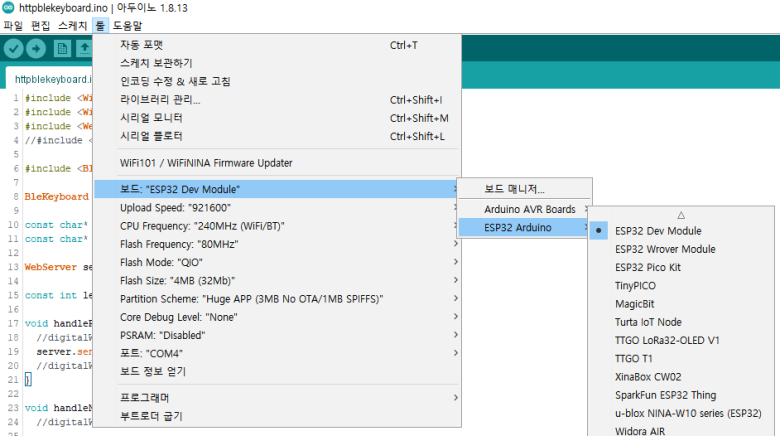780x436 pixels.
Task: Open 라이브러리 관리... entry
Action: click(x=277, y=100)
